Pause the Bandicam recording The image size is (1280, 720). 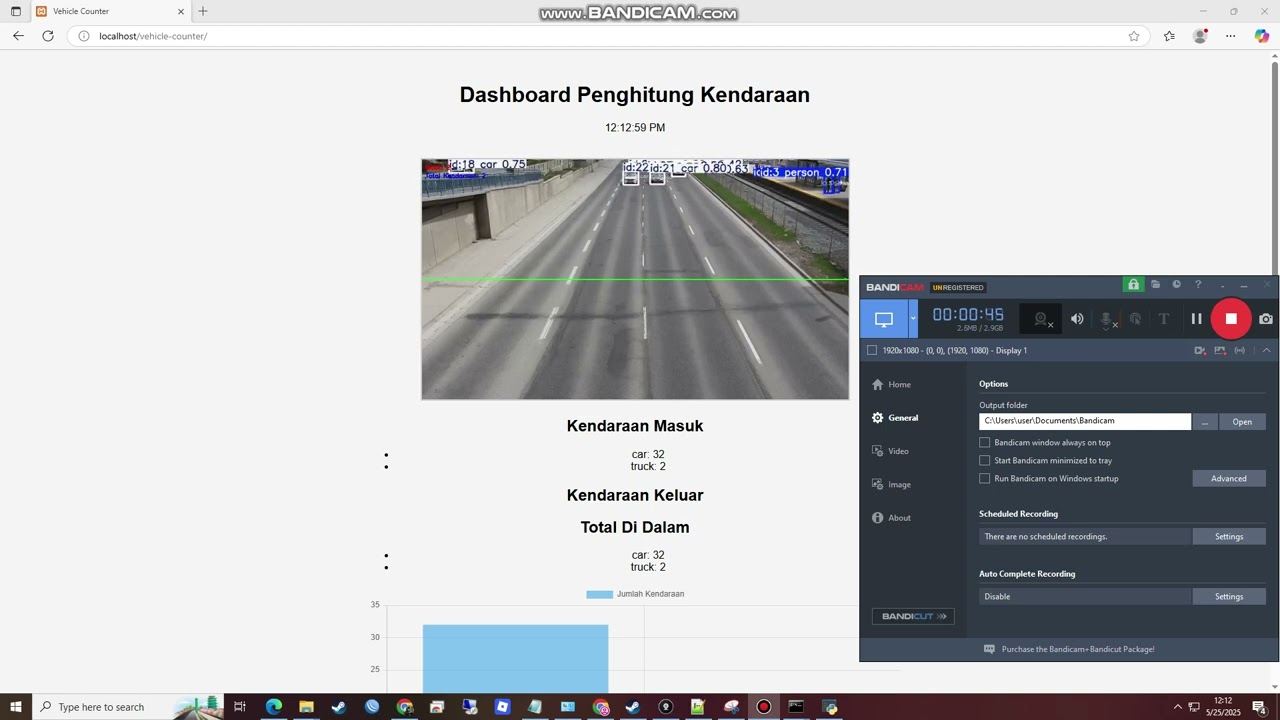point(1196,319)
